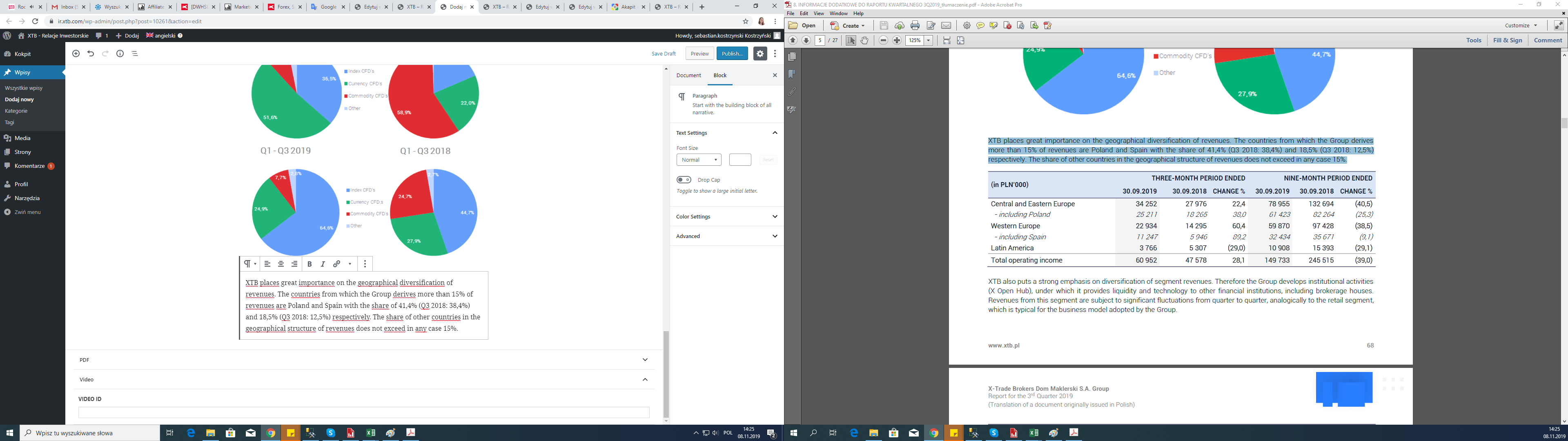Open the Comment pane in Acrobat
This screenshot has height=441, width=1568.
tap(1548, 40)
